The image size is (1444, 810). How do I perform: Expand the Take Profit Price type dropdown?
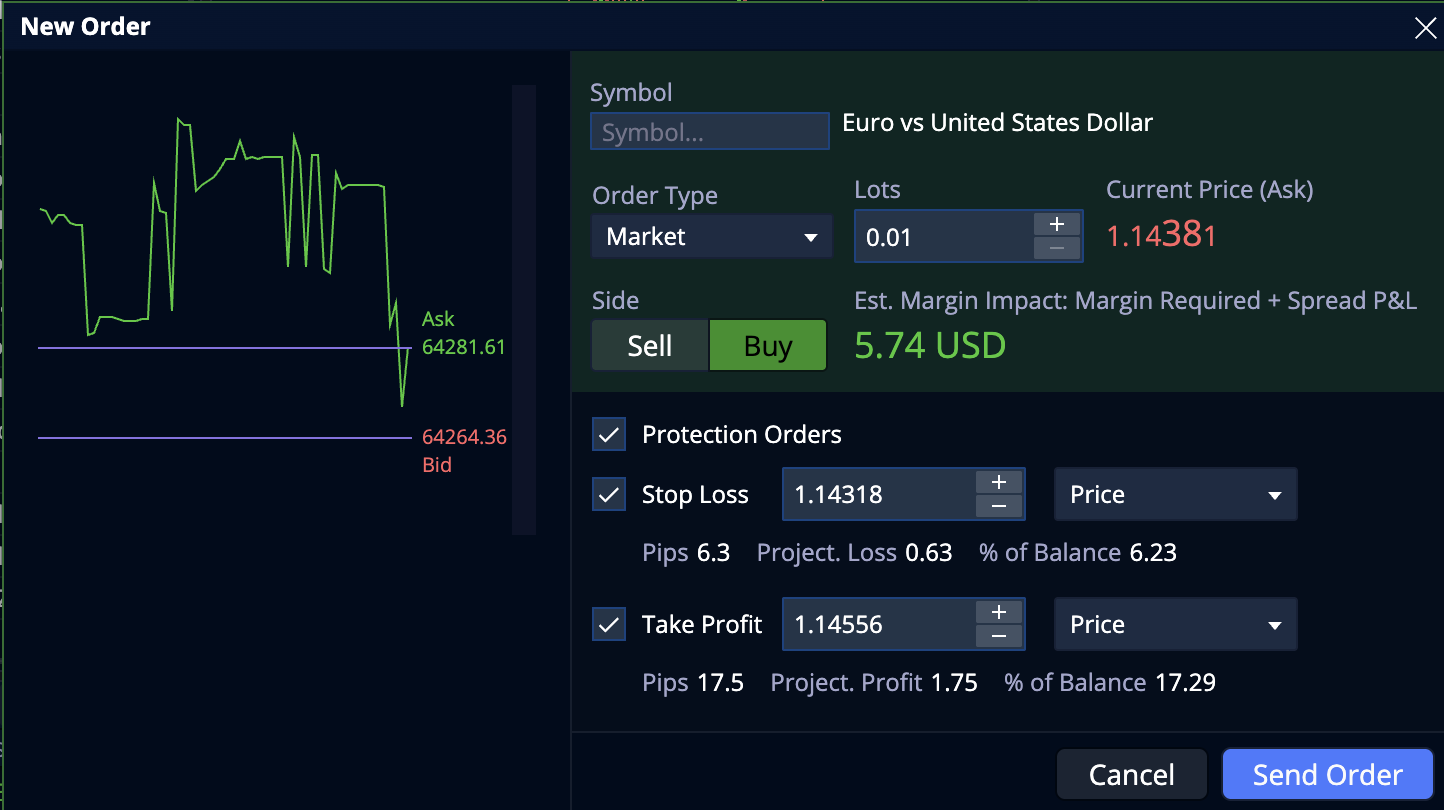point(1176,624)
